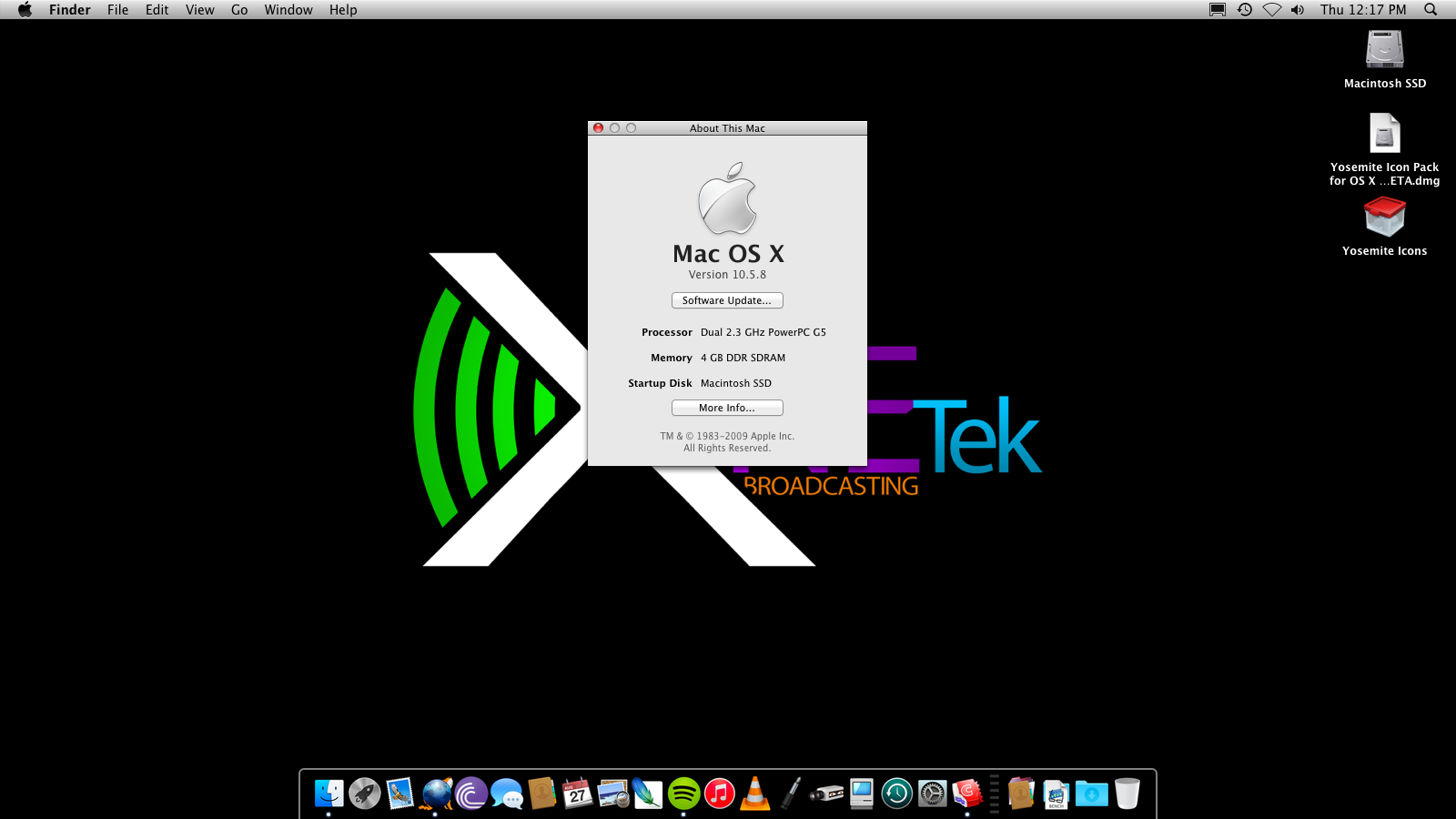The height and width of the screenshot is (819, 1456).
Task: Open Time Machine from the Dock
Action: coord(896,794)
